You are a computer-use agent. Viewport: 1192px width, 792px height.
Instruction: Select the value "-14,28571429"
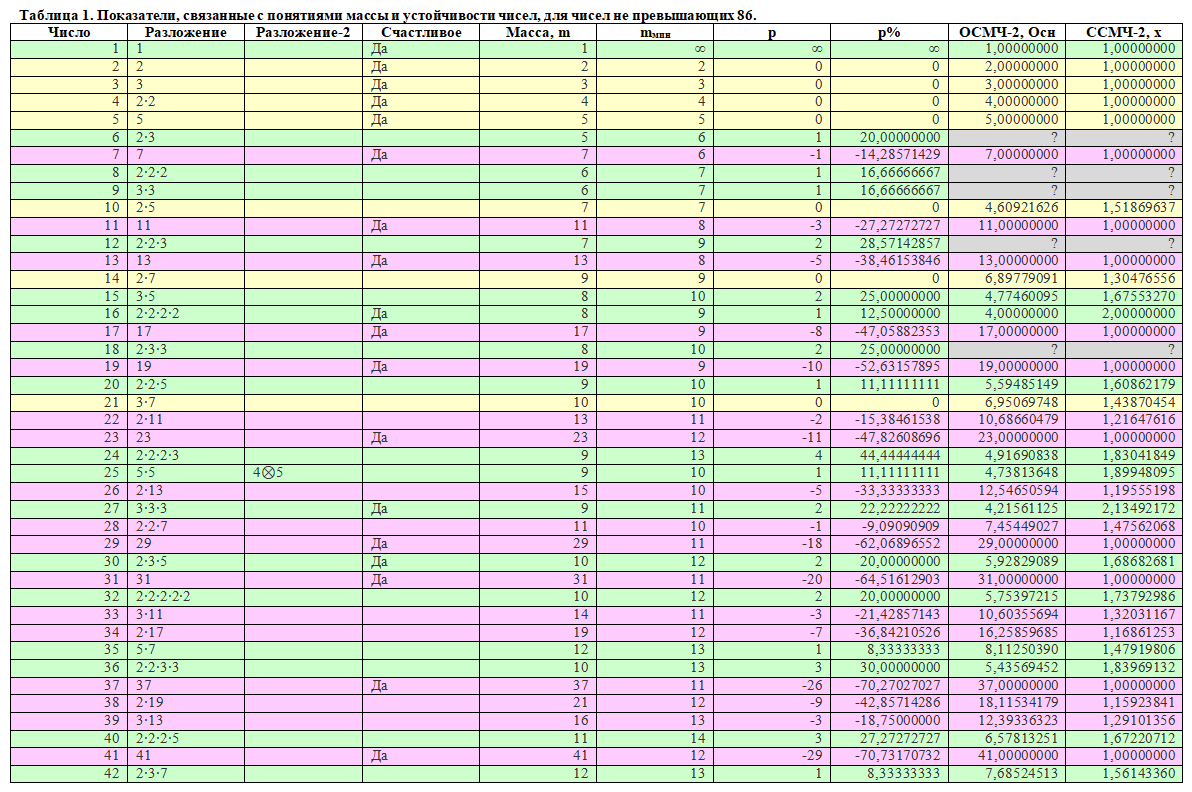[899, 154]
